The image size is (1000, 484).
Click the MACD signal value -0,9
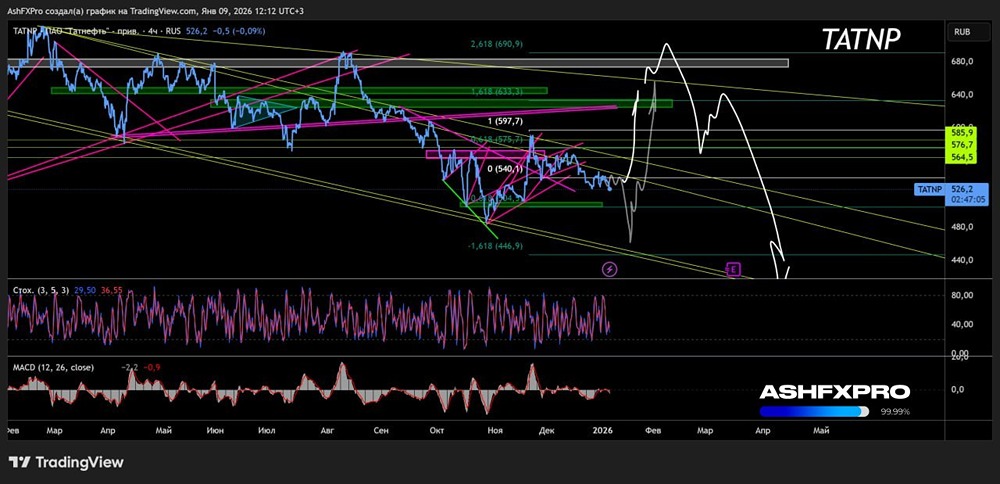coord(150,367)
